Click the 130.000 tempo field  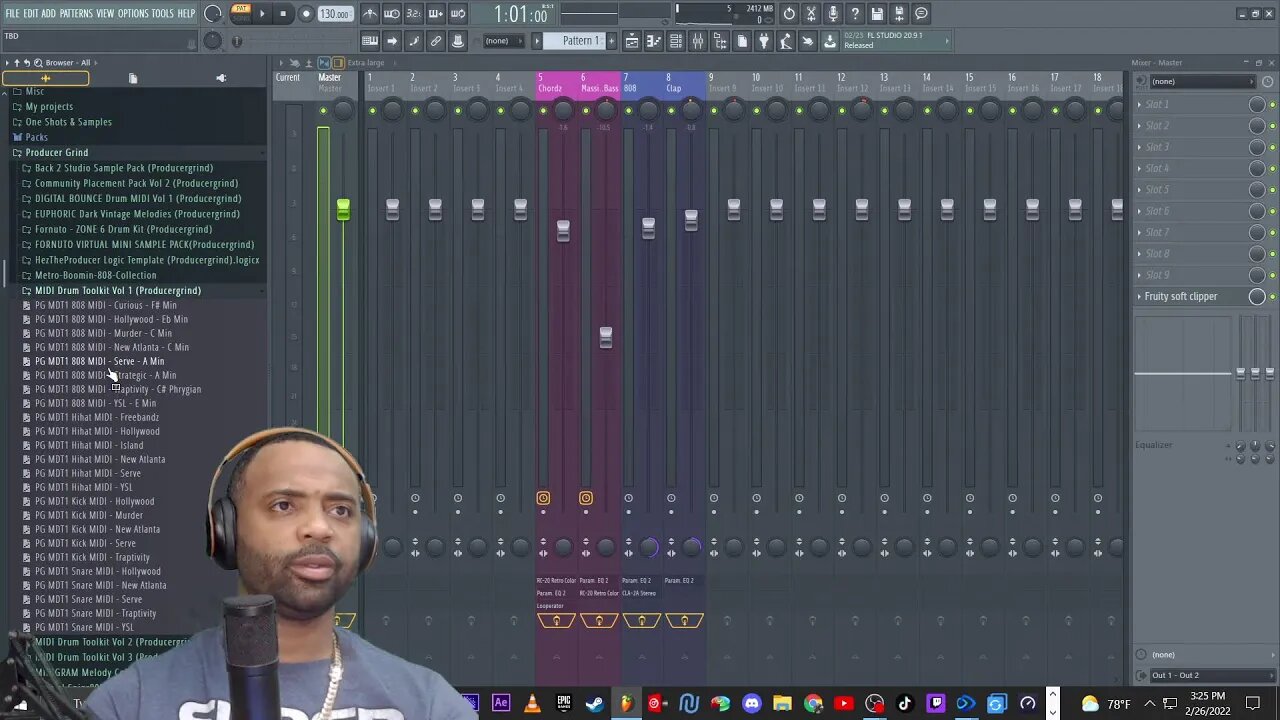[334, 14]
